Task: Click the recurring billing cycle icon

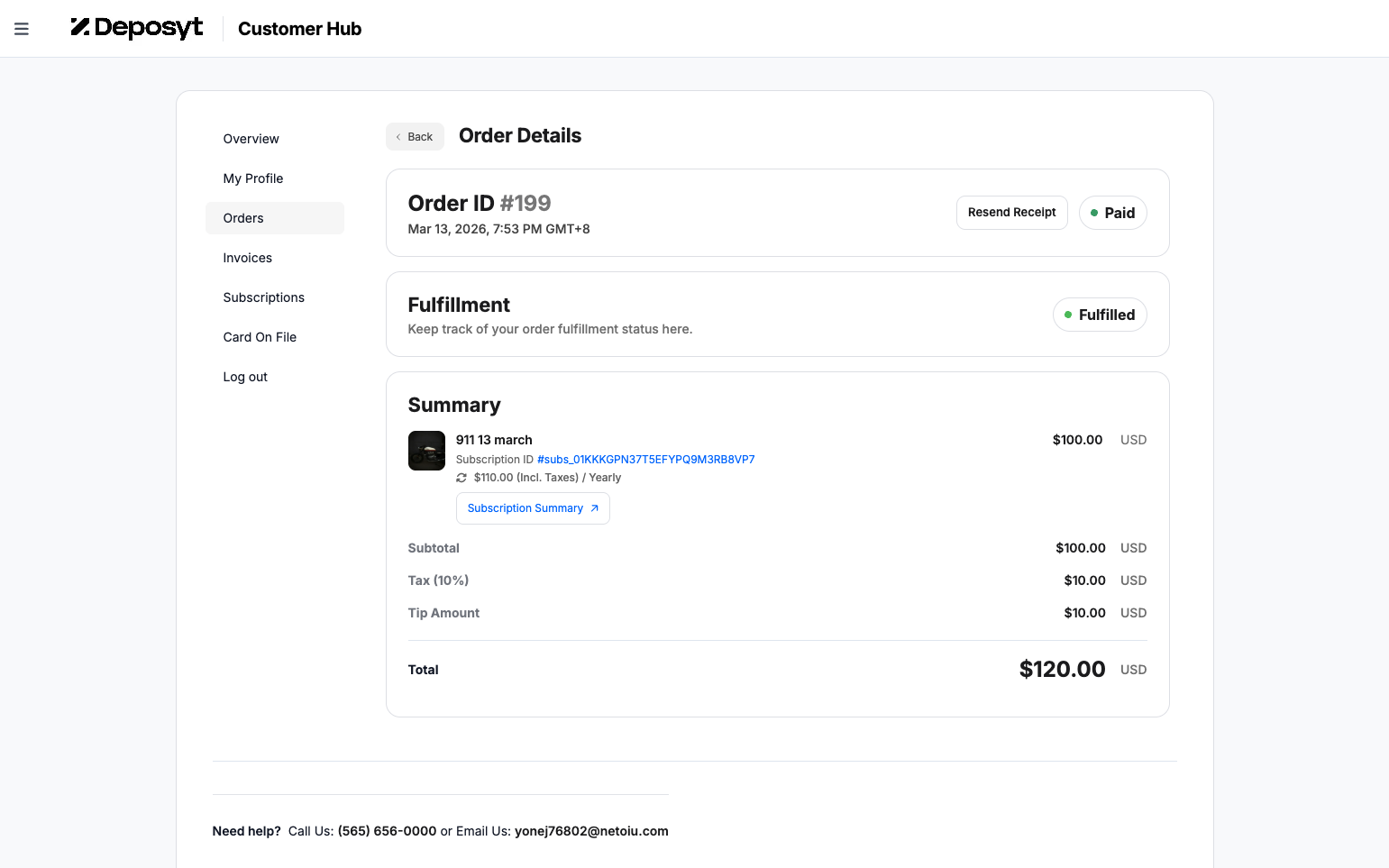Action: (x=461, y=478)
